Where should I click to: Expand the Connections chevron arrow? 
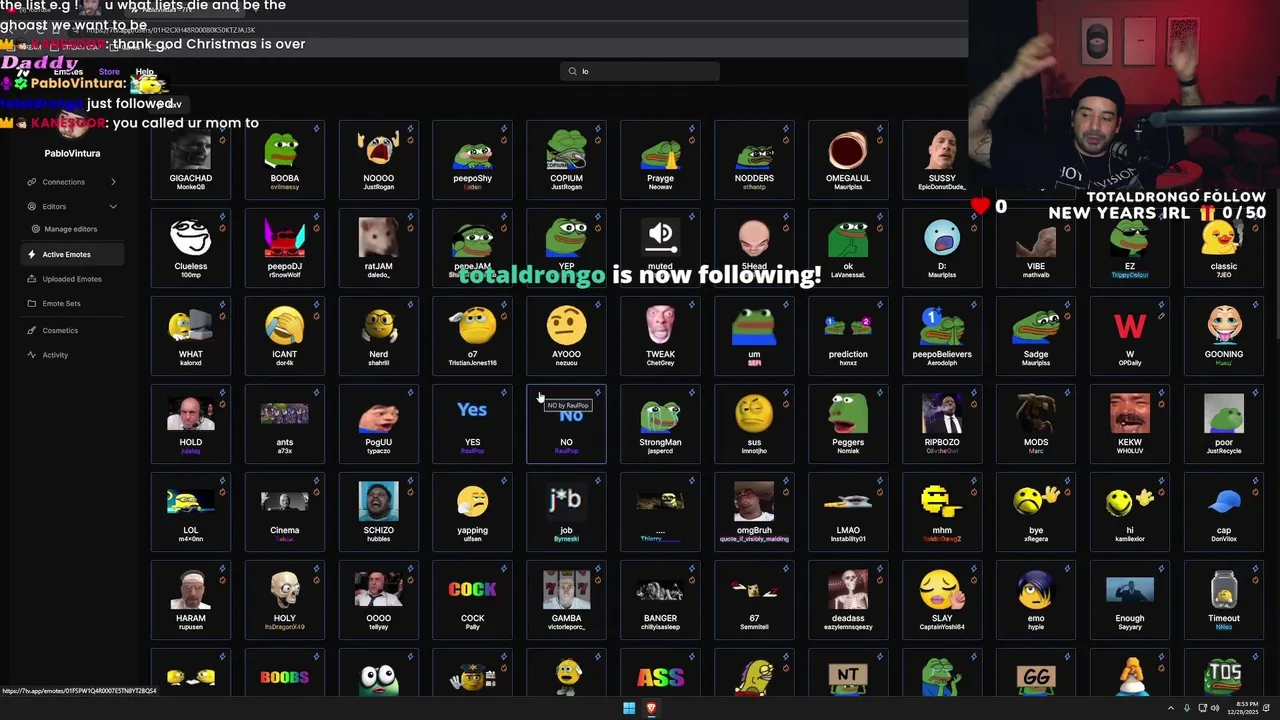click(113, 182)
